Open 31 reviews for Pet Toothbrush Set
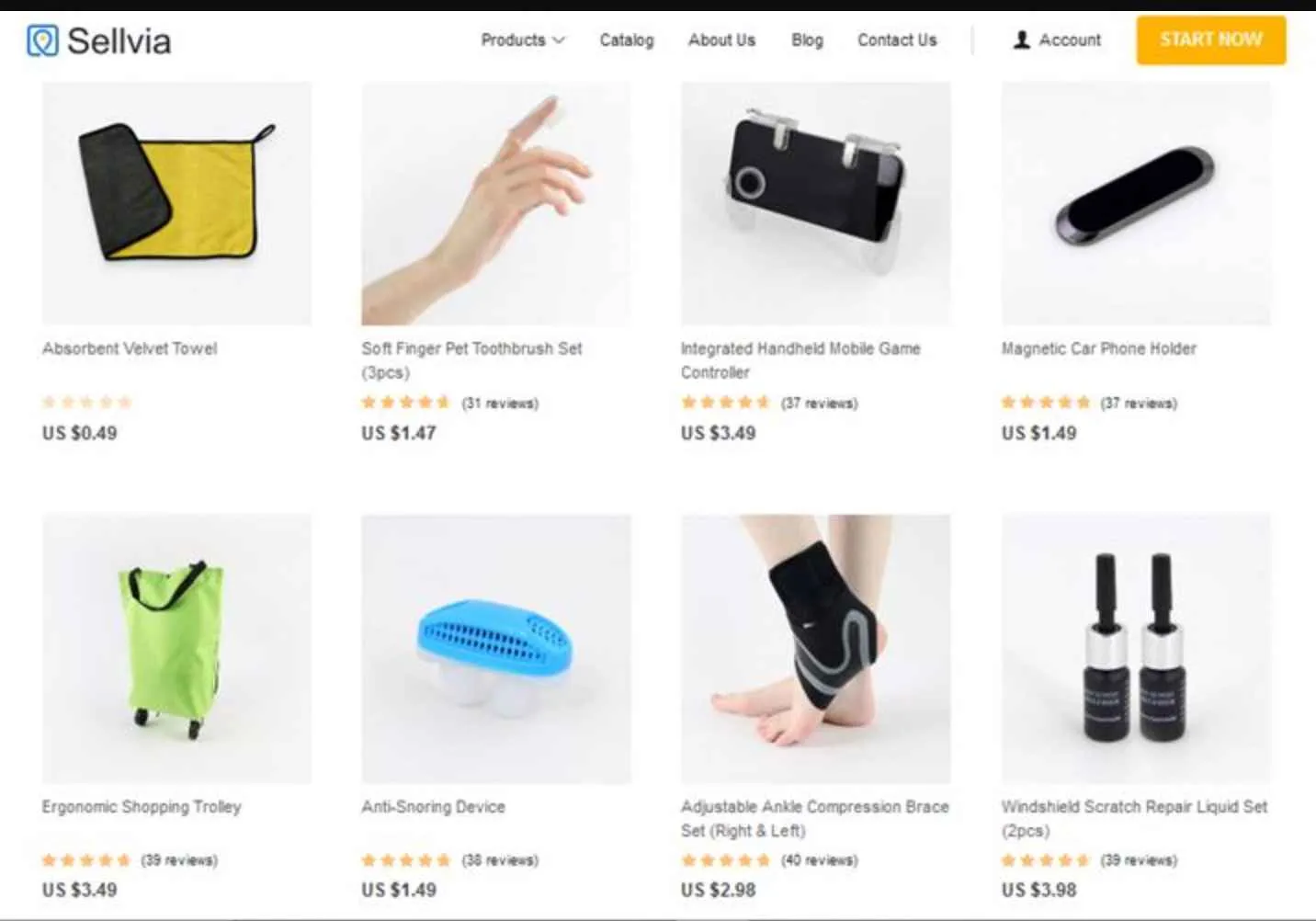Image resolution: width=1316 pixels, height=921 pixels. click(x=500, y=403)
